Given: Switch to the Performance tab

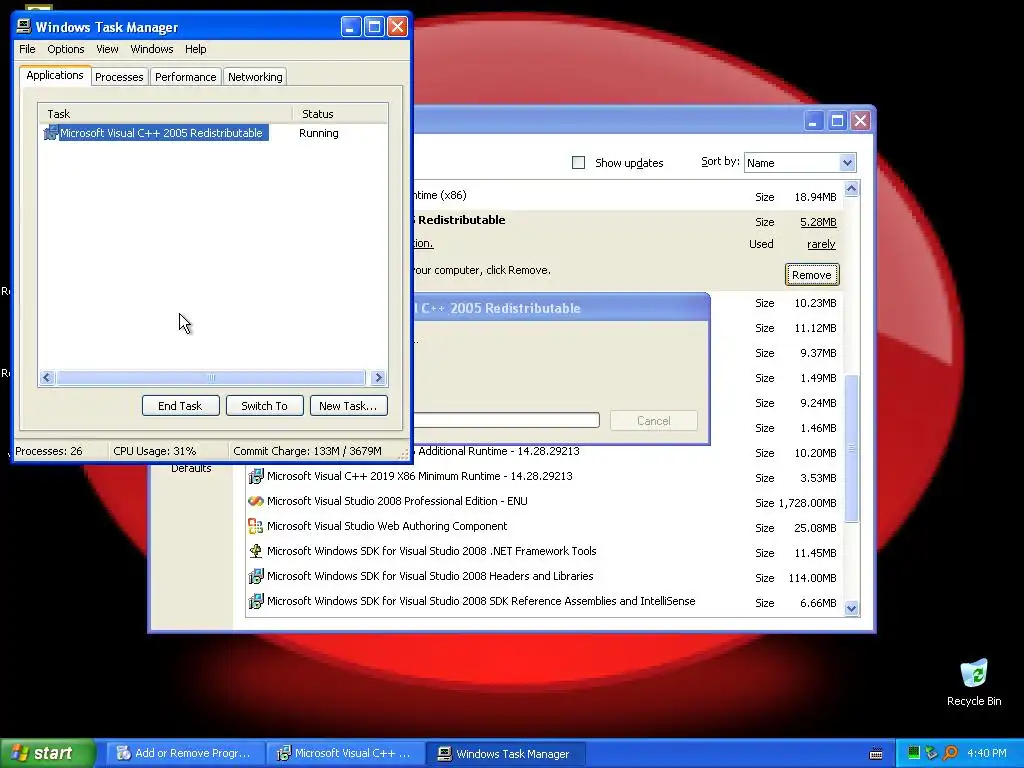Looking at the screenshot, I should [x=185, y=77].
